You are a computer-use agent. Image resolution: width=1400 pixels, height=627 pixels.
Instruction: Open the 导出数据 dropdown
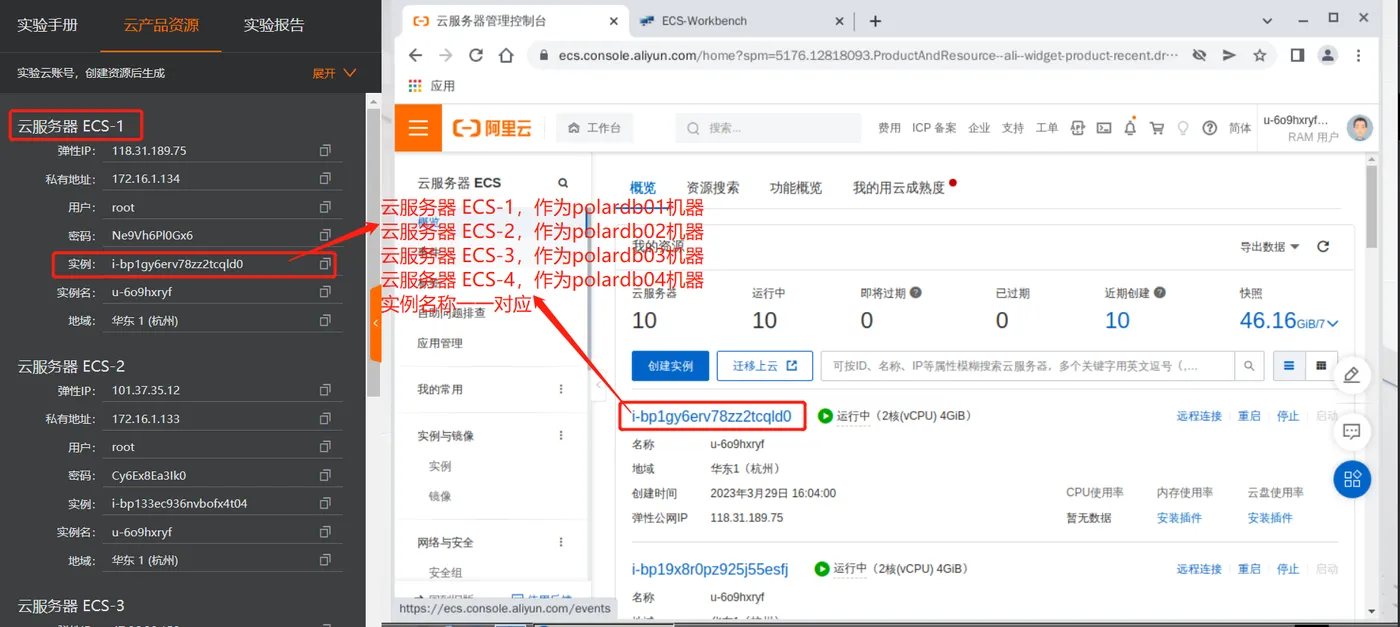(1269, 247)
